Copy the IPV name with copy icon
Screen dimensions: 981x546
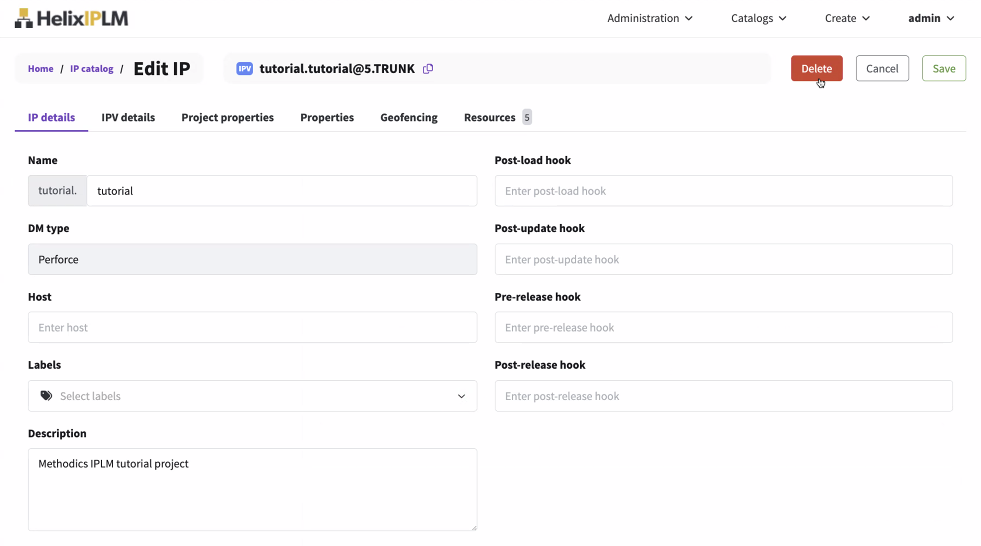point(428,69)
